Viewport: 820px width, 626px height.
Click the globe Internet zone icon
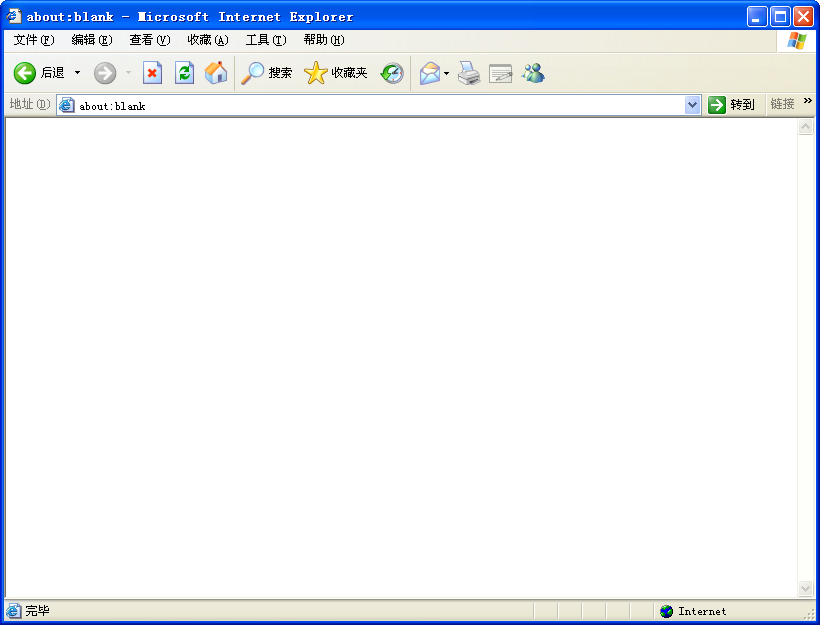[666, 611]
